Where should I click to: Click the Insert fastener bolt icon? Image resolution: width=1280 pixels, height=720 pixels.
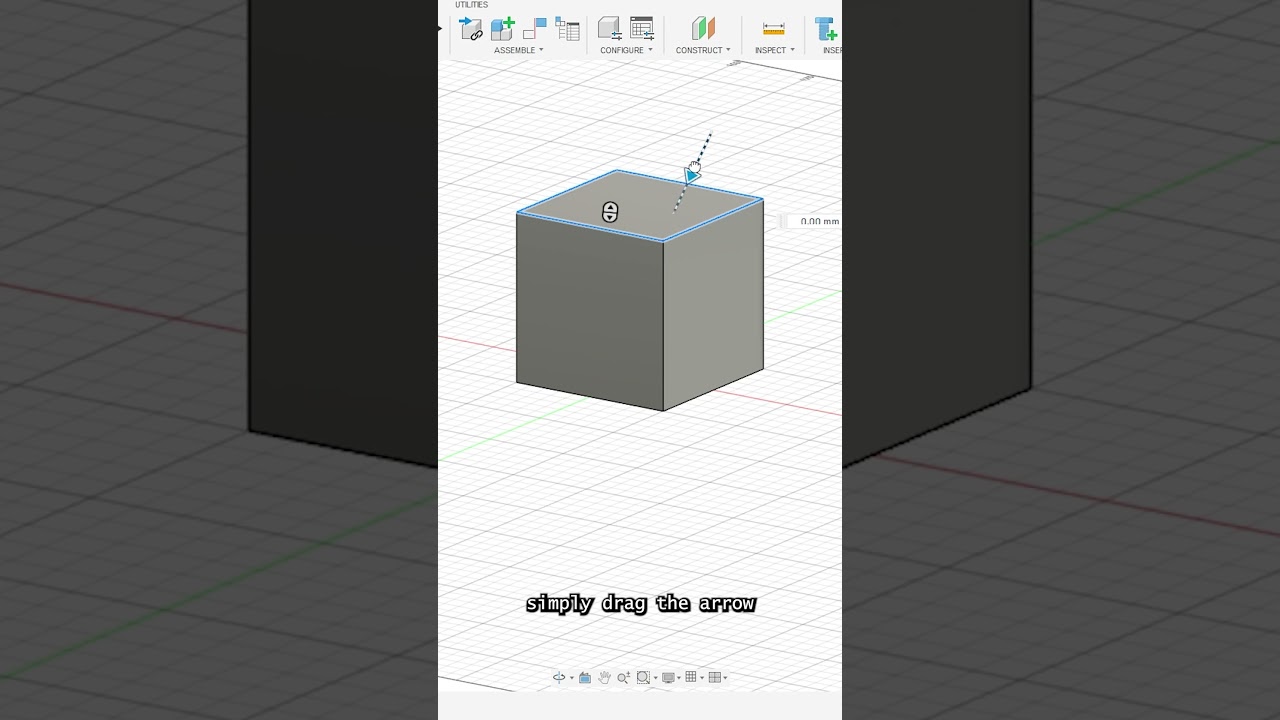point(826,29)
